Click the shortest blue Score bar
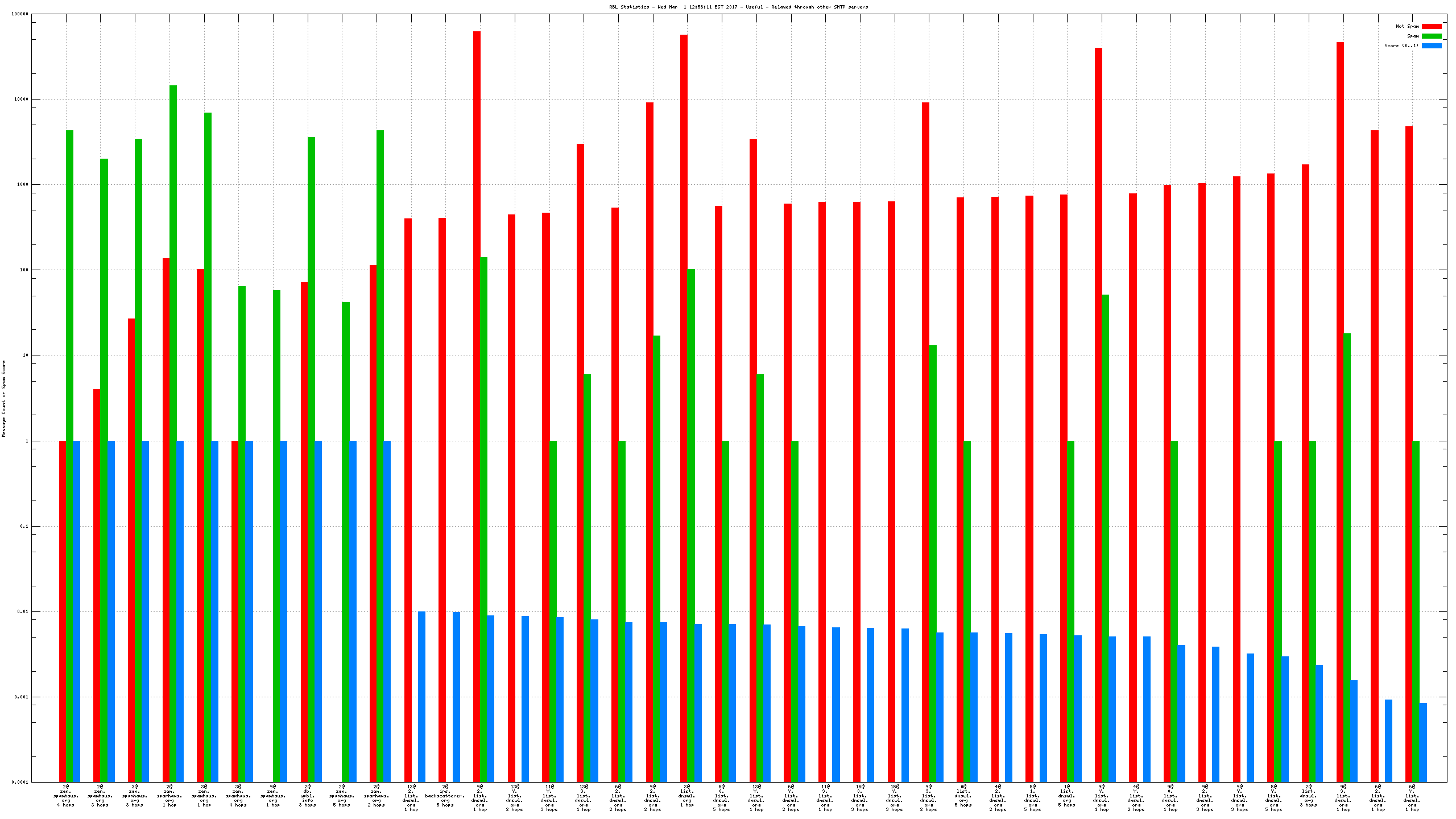 coord(1423,742)
